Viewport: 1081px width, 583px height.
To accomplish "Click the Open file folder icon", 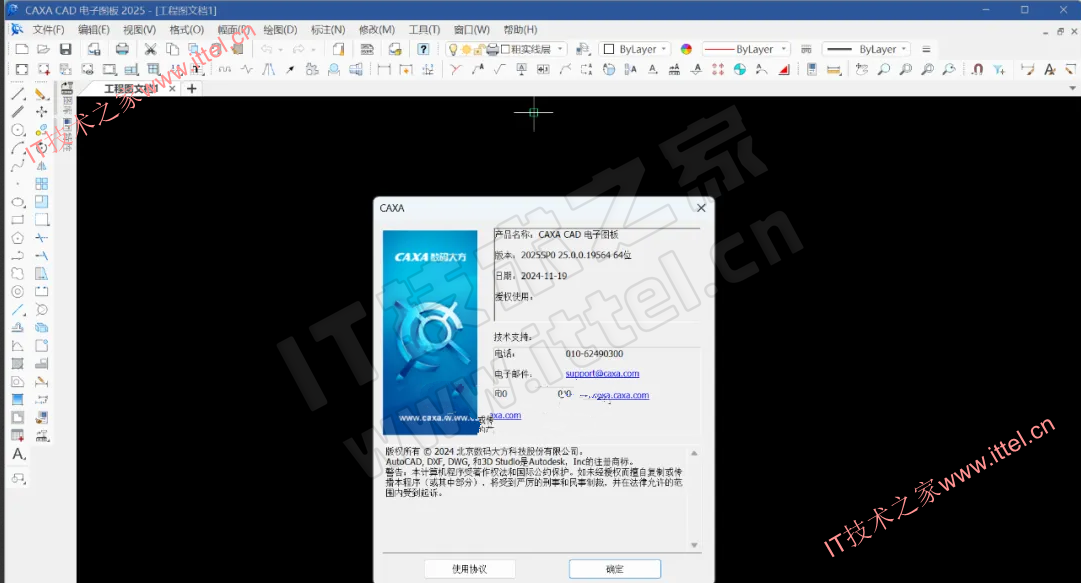I will coord(43,49).
